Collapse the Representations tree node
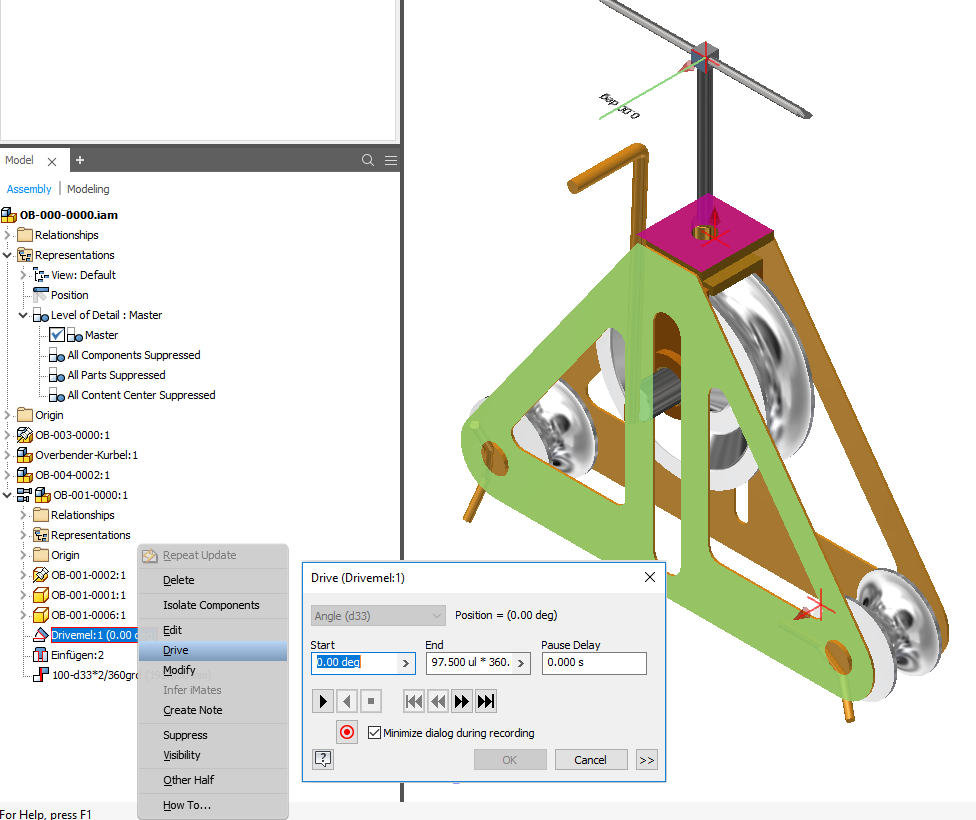The height and width of the screenshot is (820, 976). coord(8,255)
